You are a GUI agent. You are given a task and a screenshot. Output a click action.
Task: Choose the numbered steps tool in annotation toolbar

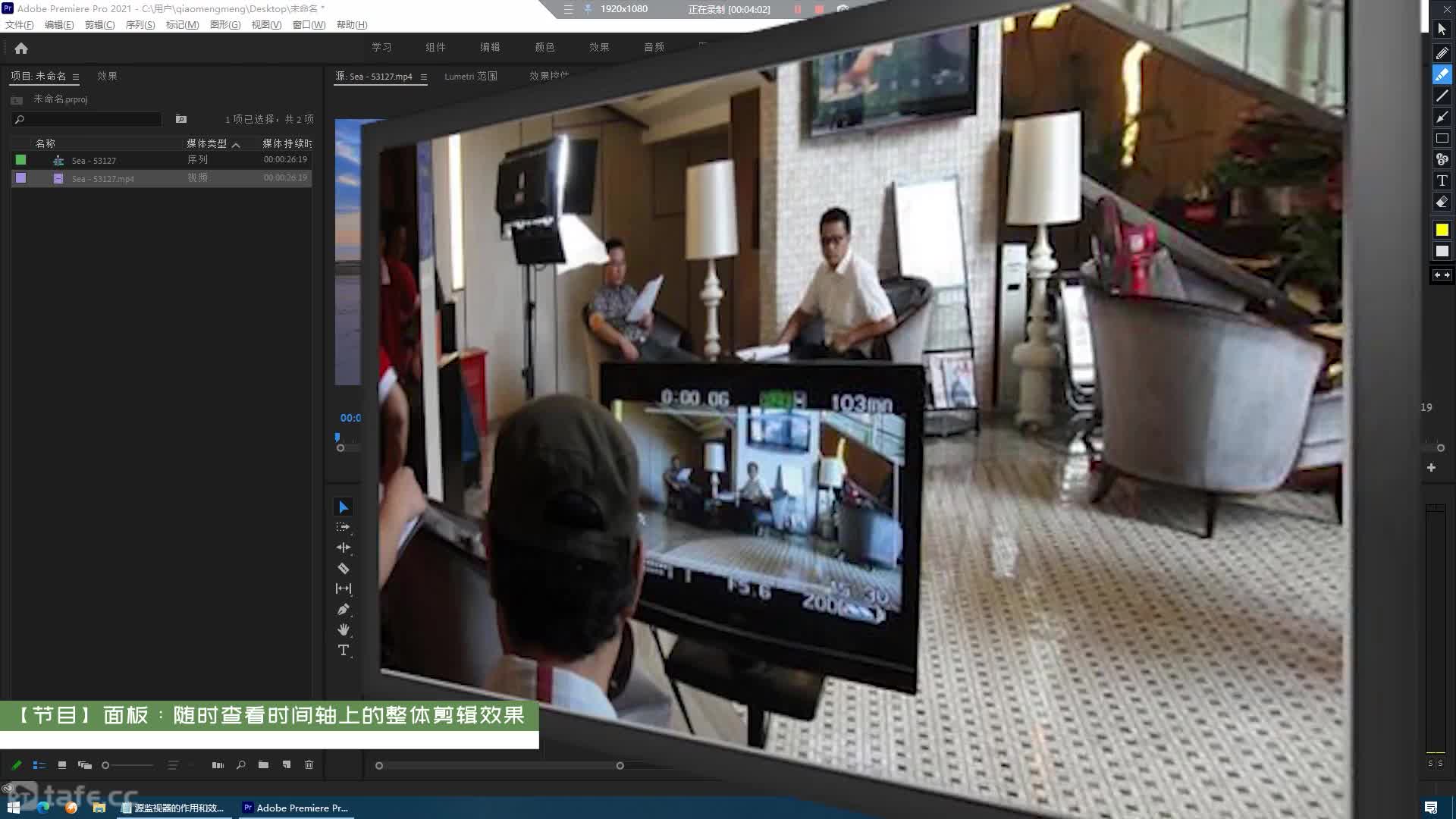click(x=1442, y=159)
